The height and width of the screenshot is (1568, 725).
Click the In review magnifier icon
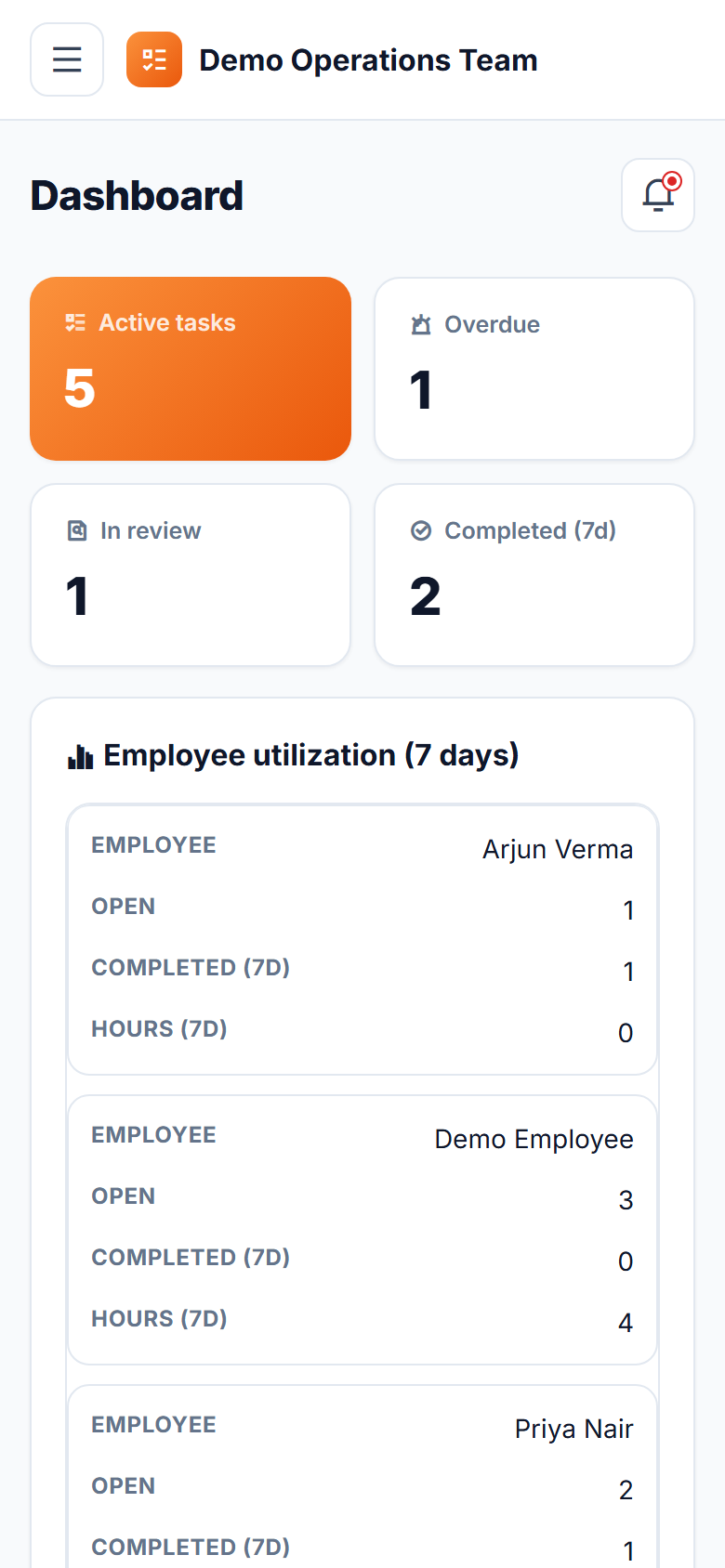tap(77, 530)
